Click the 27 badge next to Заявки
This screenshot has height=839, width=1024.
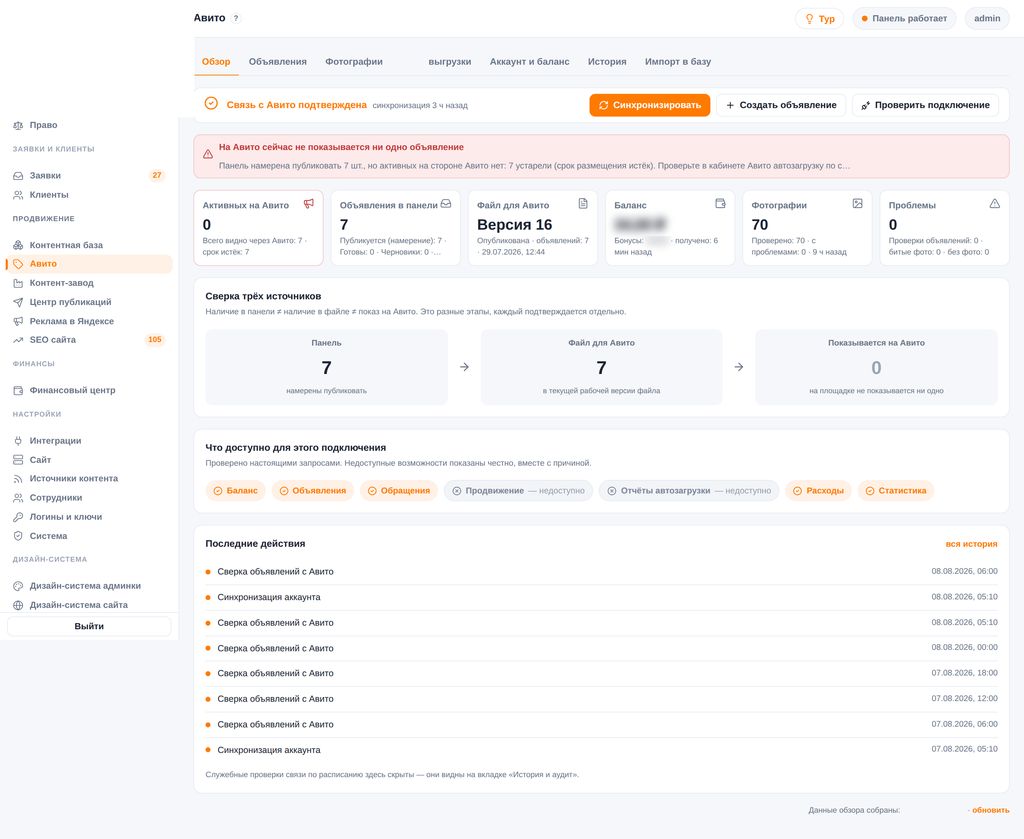(x=157, y=176)
